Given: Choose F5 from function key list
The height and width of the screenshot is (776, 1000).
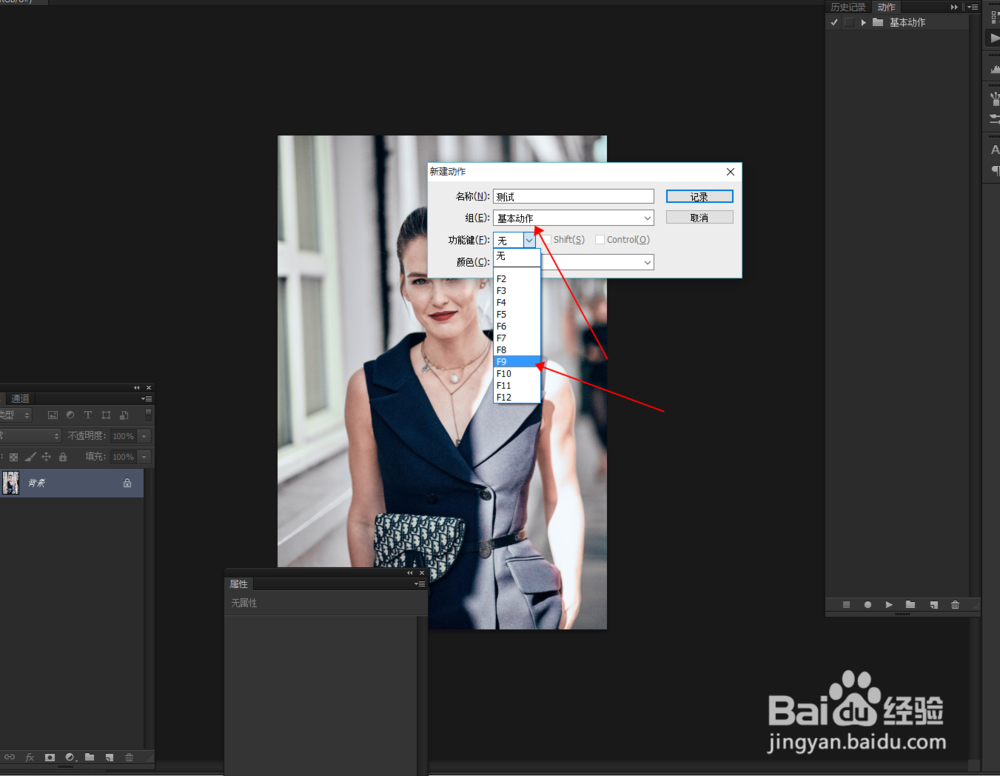Looking at the screenshot, I should click(517, 314).
